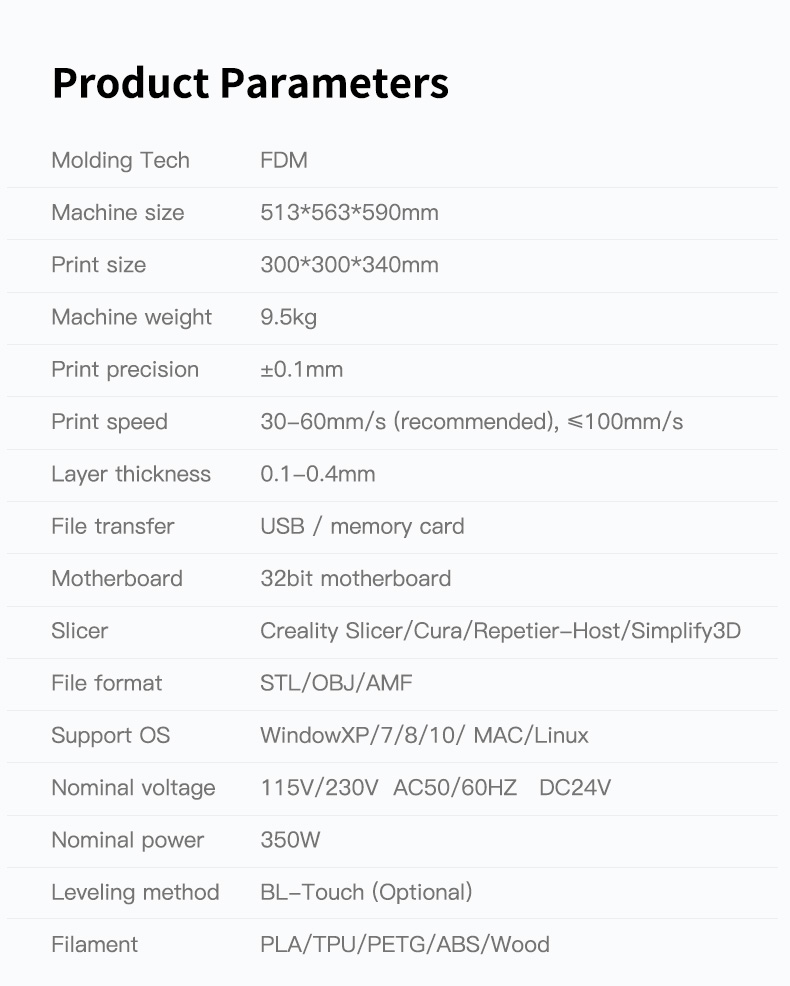The image size is (790, 986).
Task: Click the Support OS label
Action: [x=110, y=736]
